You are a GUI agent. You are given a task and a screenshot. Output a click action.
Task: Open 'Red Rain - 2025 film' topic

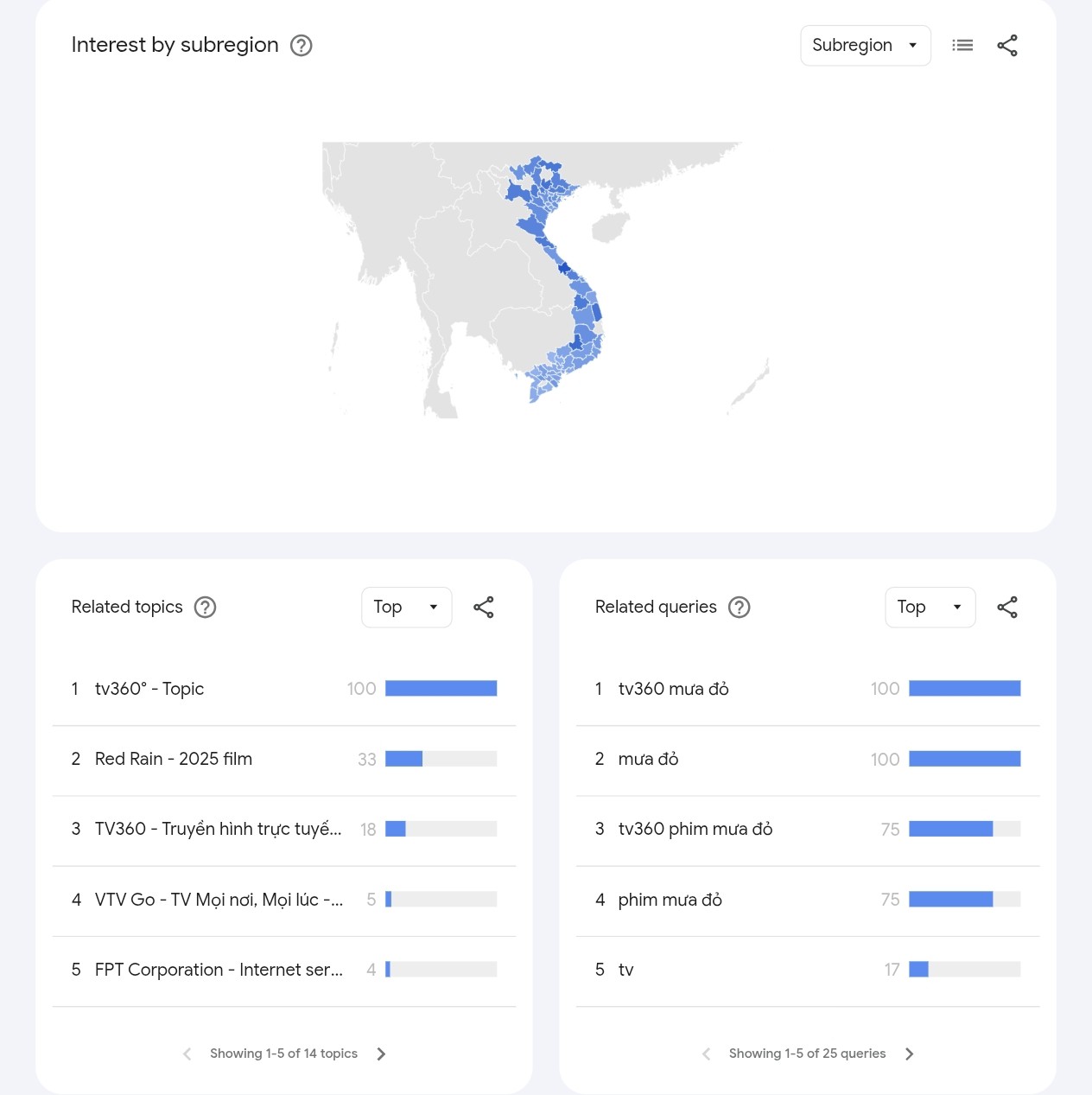pyautogui.click(x=173, y=759)
